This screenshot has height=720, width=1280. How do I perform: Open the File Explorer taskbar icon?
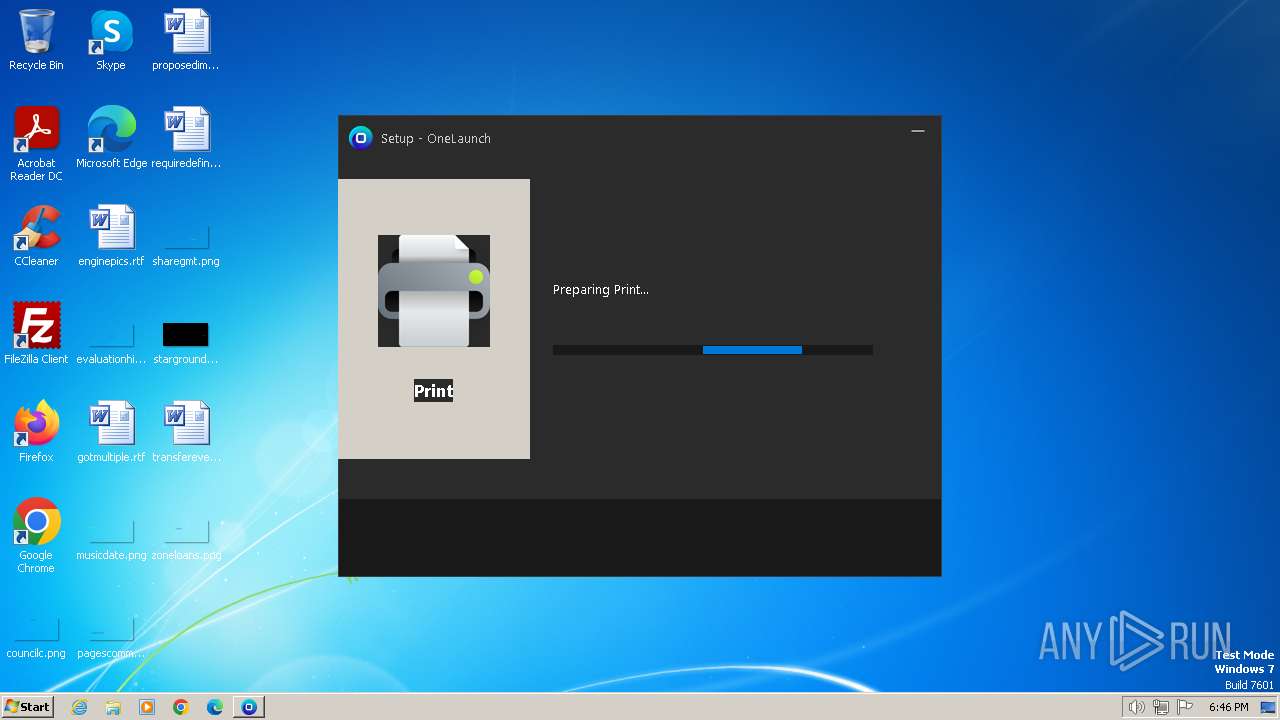(113, 707)
